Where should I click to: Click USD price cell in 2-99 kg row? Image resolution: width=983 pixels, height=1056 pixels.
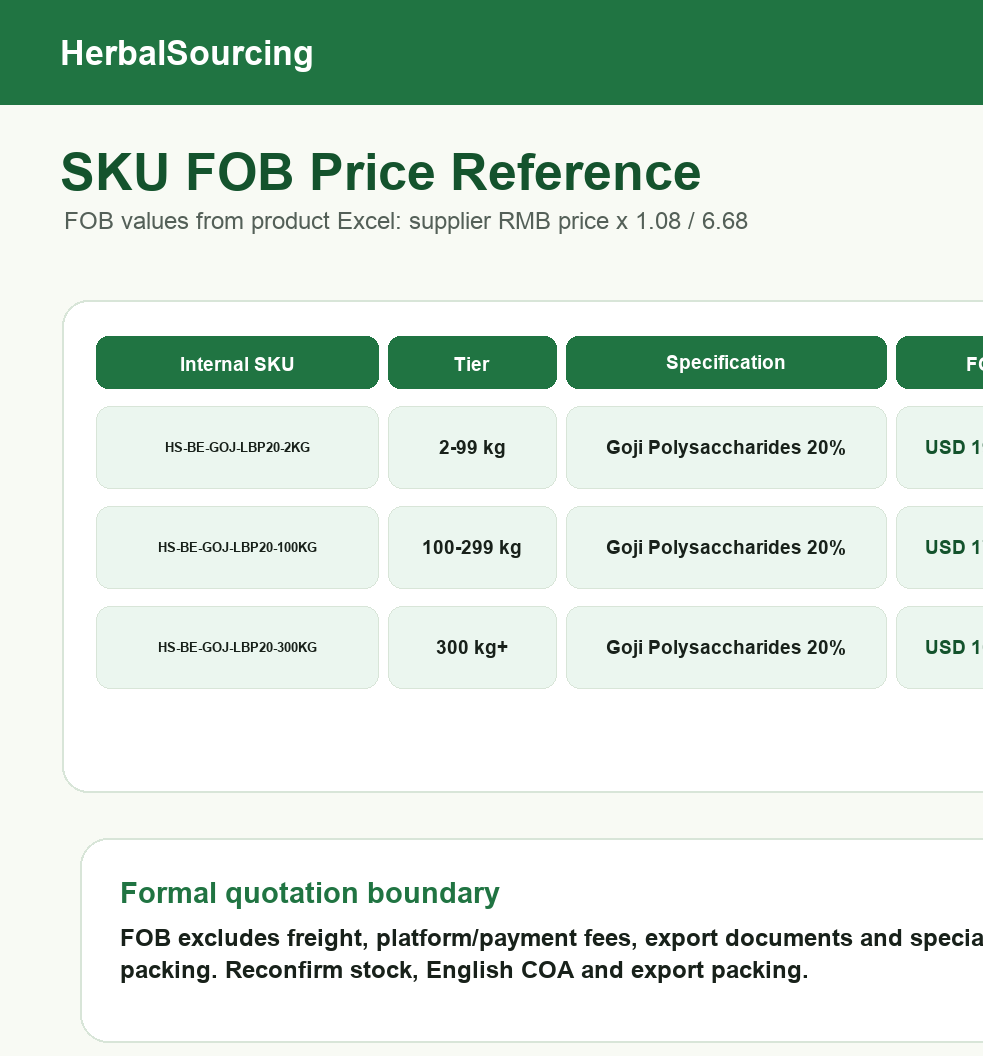940,447
